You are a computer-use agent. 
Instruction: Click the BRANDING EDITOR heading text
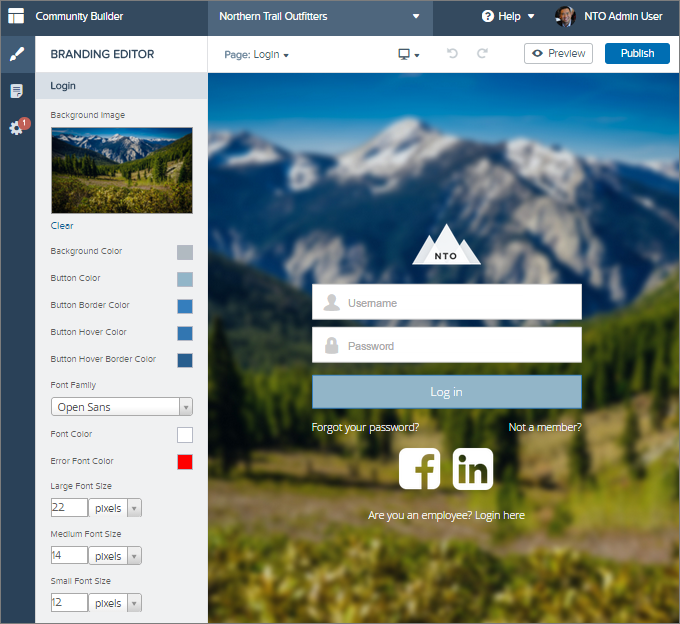102,54
